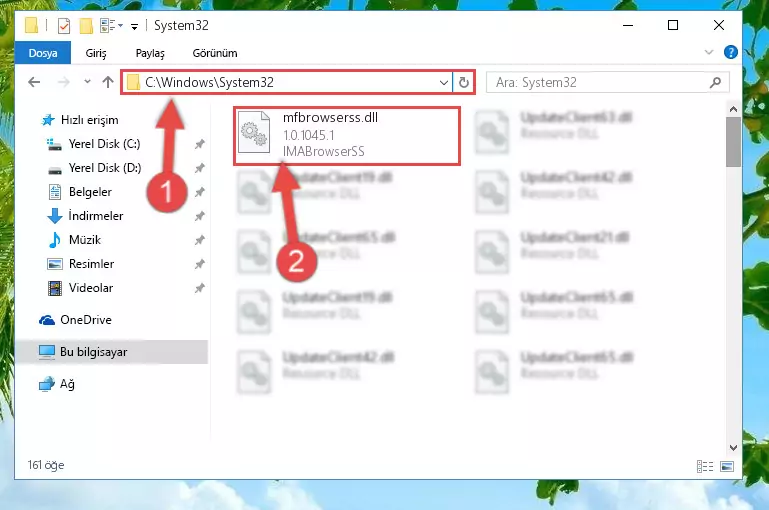Viewport: 769px width, 510px height.
Task: Switch to details view in status bar
Action: tap(705, 466)
